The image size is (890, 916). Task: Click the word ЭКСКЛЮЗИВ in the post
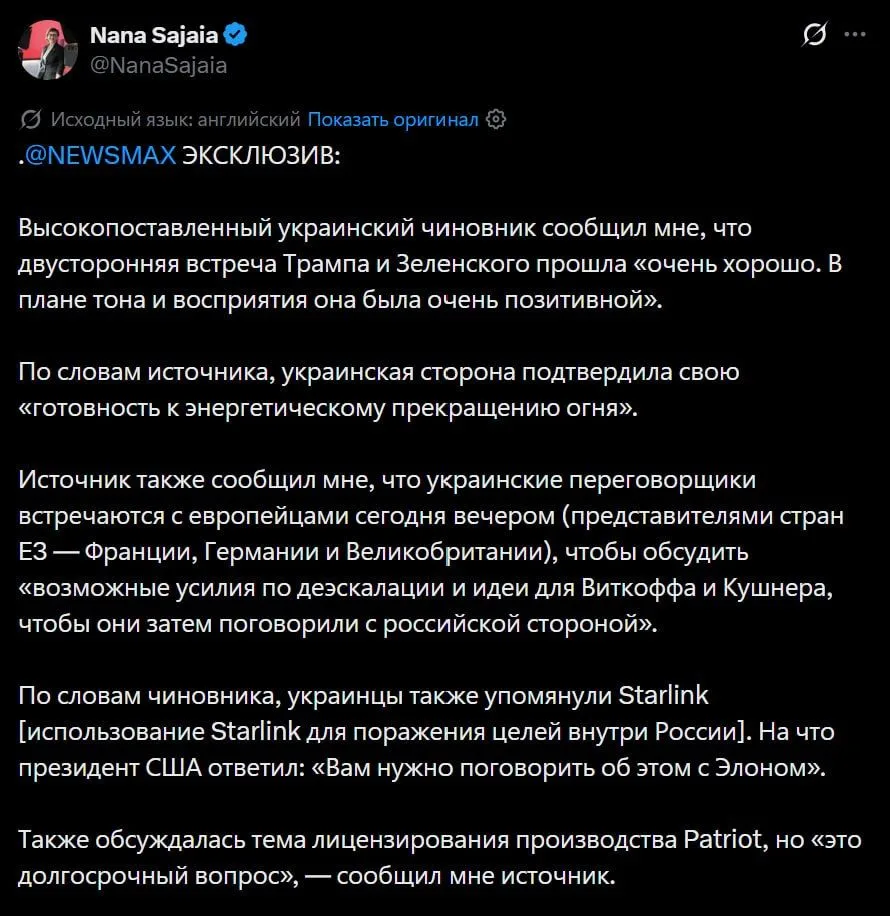(x=261, y=155)
